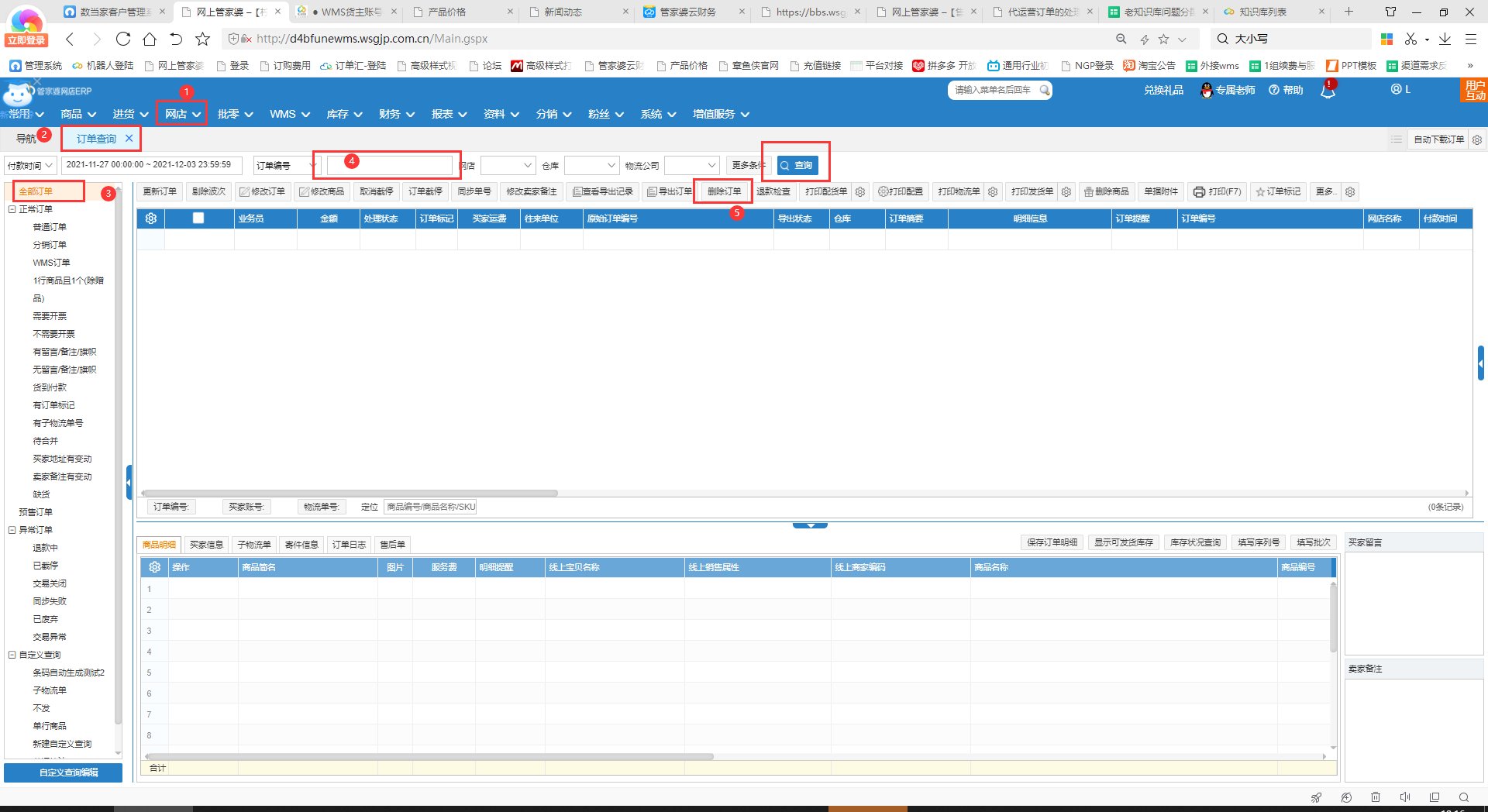Screen dimensions: 1488x812
Task: Click the notification bell icon
Action: pos(1328,91)
